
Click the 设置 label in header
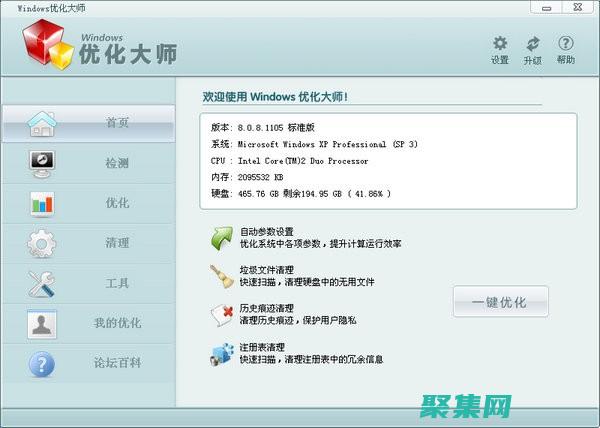pyautogui.click(x=500, y=60)
